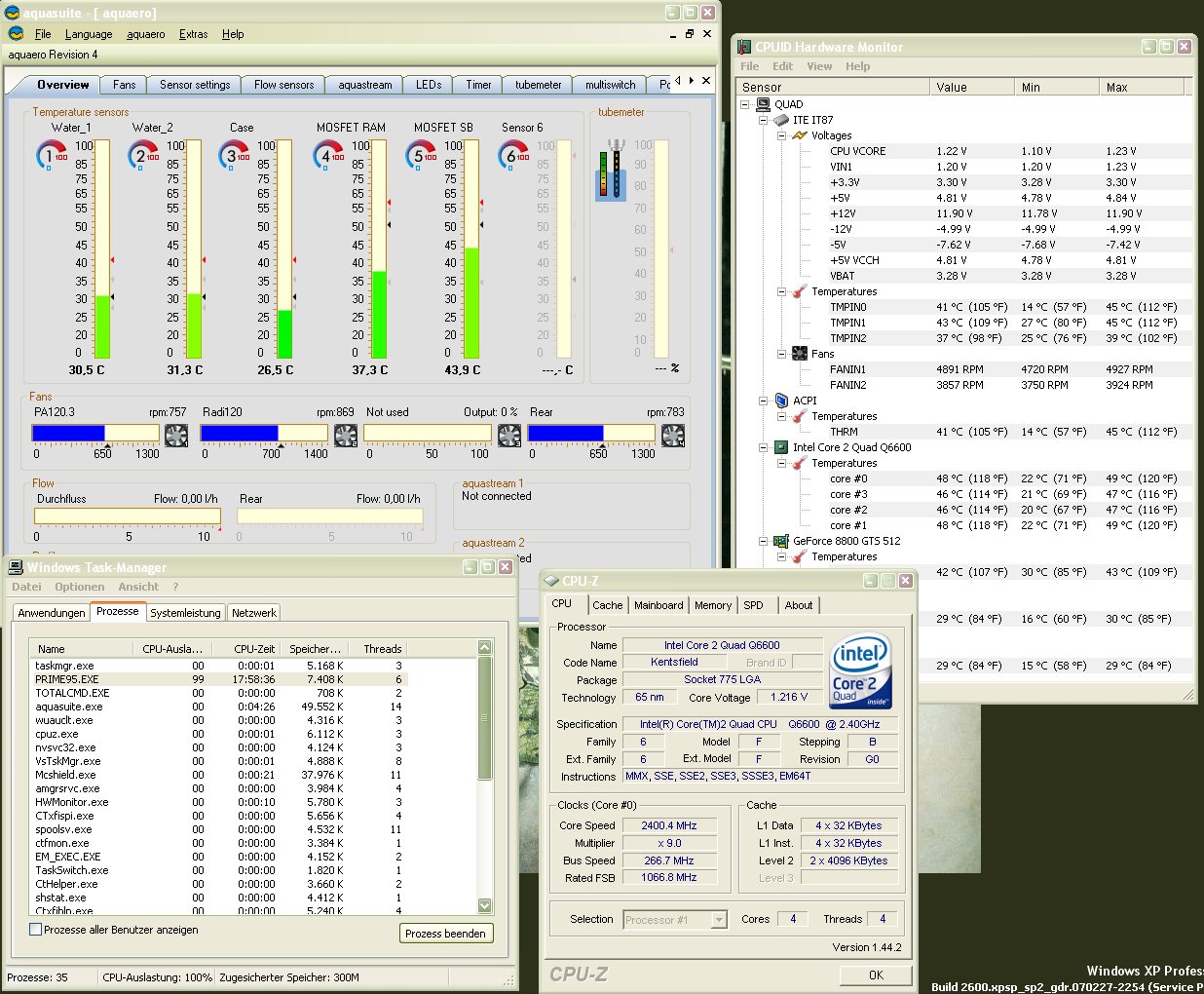Collapse the Temperatures node under ITE IT87
The image size is (1204, 994).
(x=782, y=291)
